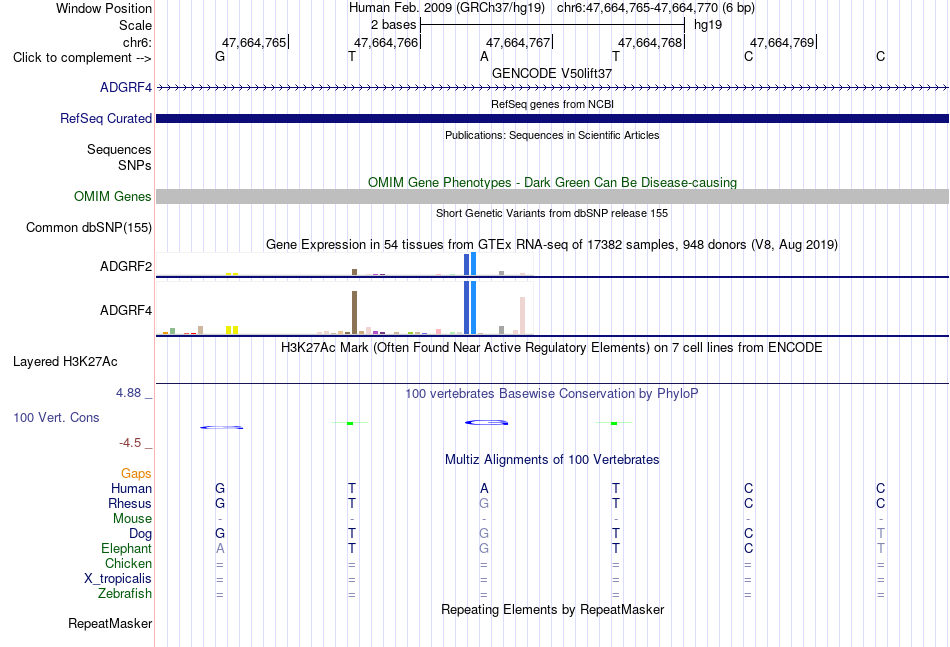This screenshot has height=647, width=950.
Task: Click the PhyloP 4.88 upper scale value
Action: tap(128, 393)
